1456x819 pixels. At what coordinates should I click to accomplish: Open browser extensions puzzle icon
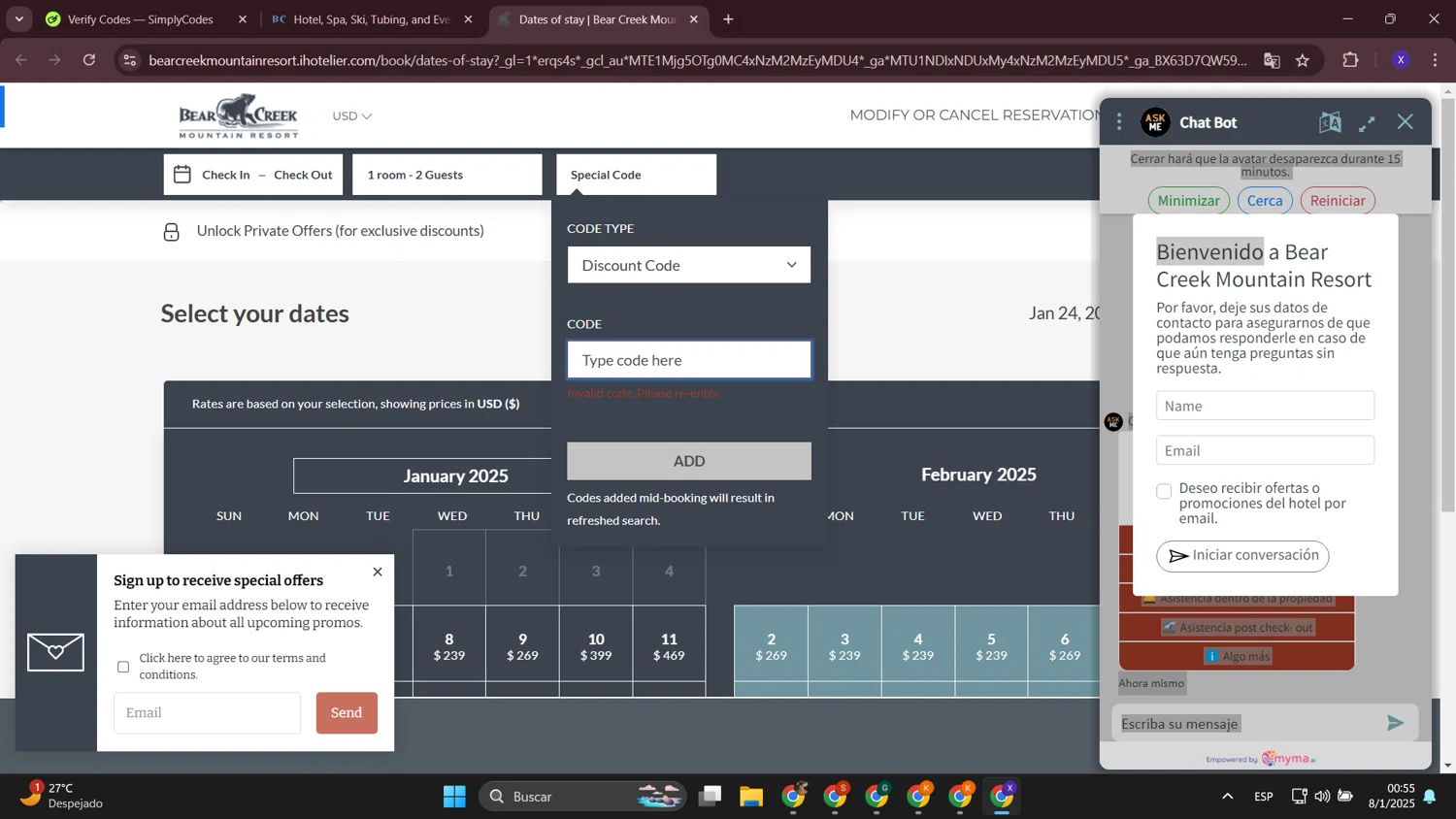[x=1350, y=60]
